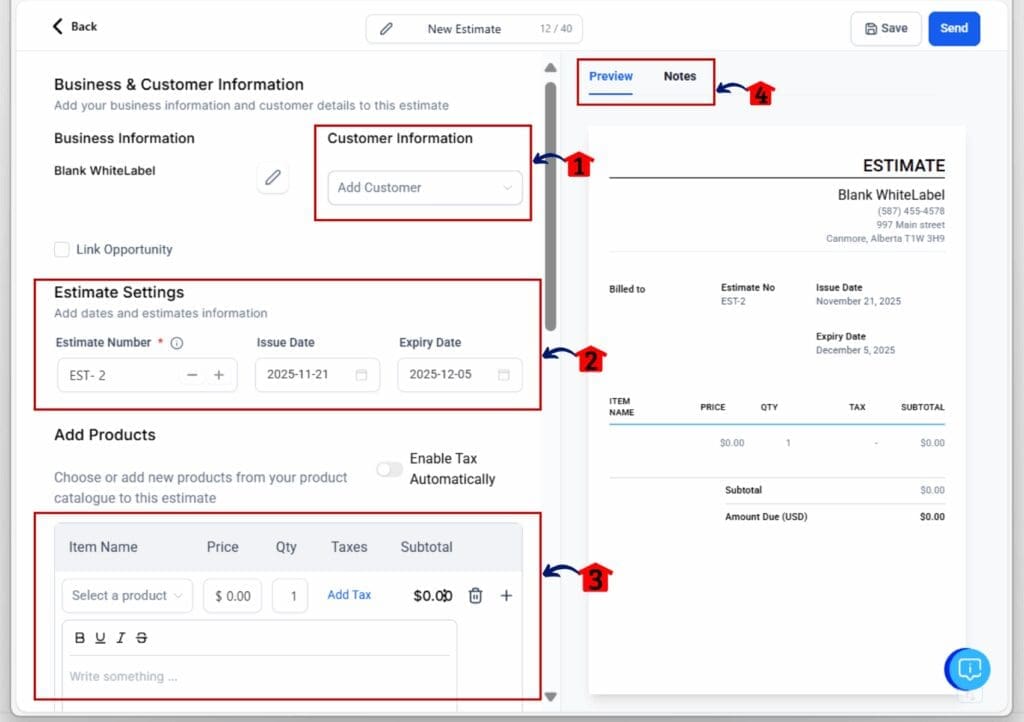The width and height of the screenshot is (1024, 722).
Task: Open the Issue Date calendar icon
Action: (361, 375)
